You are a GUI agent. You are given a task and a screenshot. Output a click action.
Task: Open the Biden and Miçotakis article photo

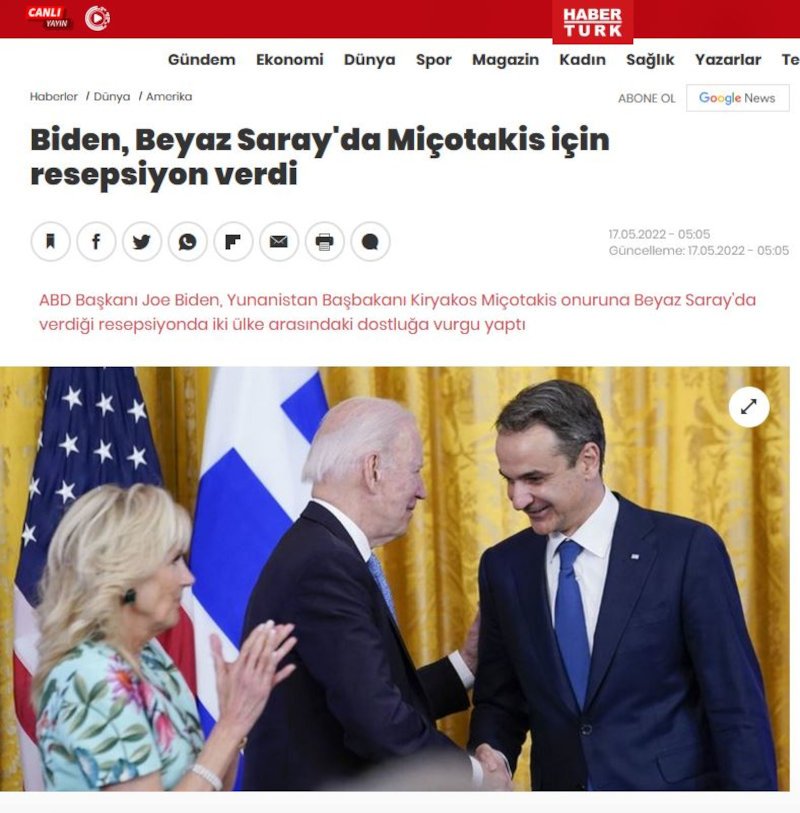pos(395,579)
